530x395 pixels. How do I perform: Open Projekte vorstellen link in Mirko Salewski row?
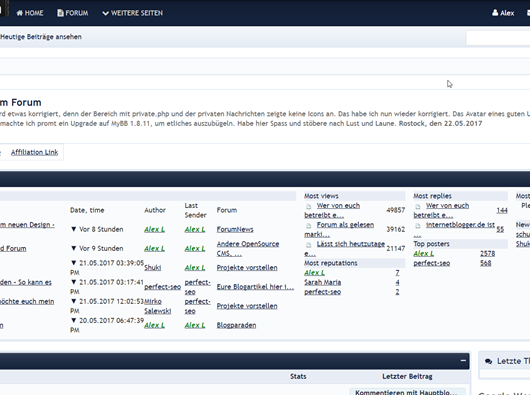247,306
